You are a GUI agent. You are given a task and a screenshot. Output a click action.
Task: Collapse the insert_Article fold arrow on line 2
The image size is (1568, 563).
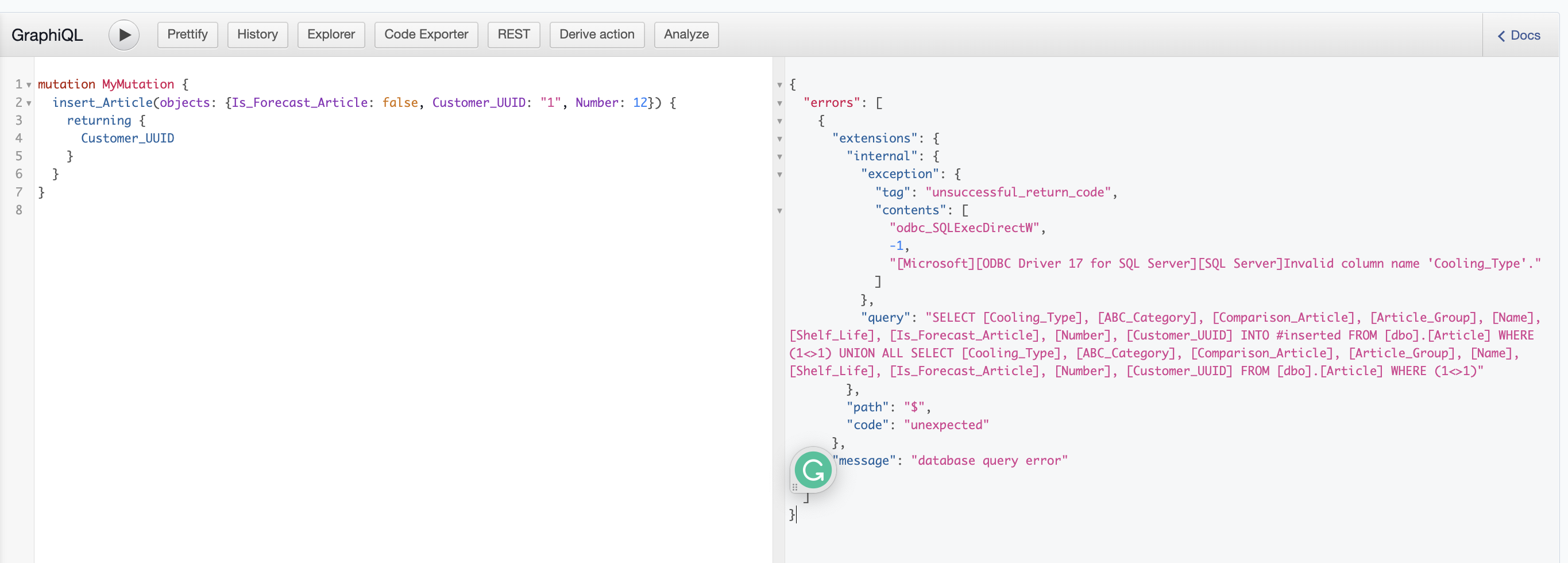pos(29,103)
